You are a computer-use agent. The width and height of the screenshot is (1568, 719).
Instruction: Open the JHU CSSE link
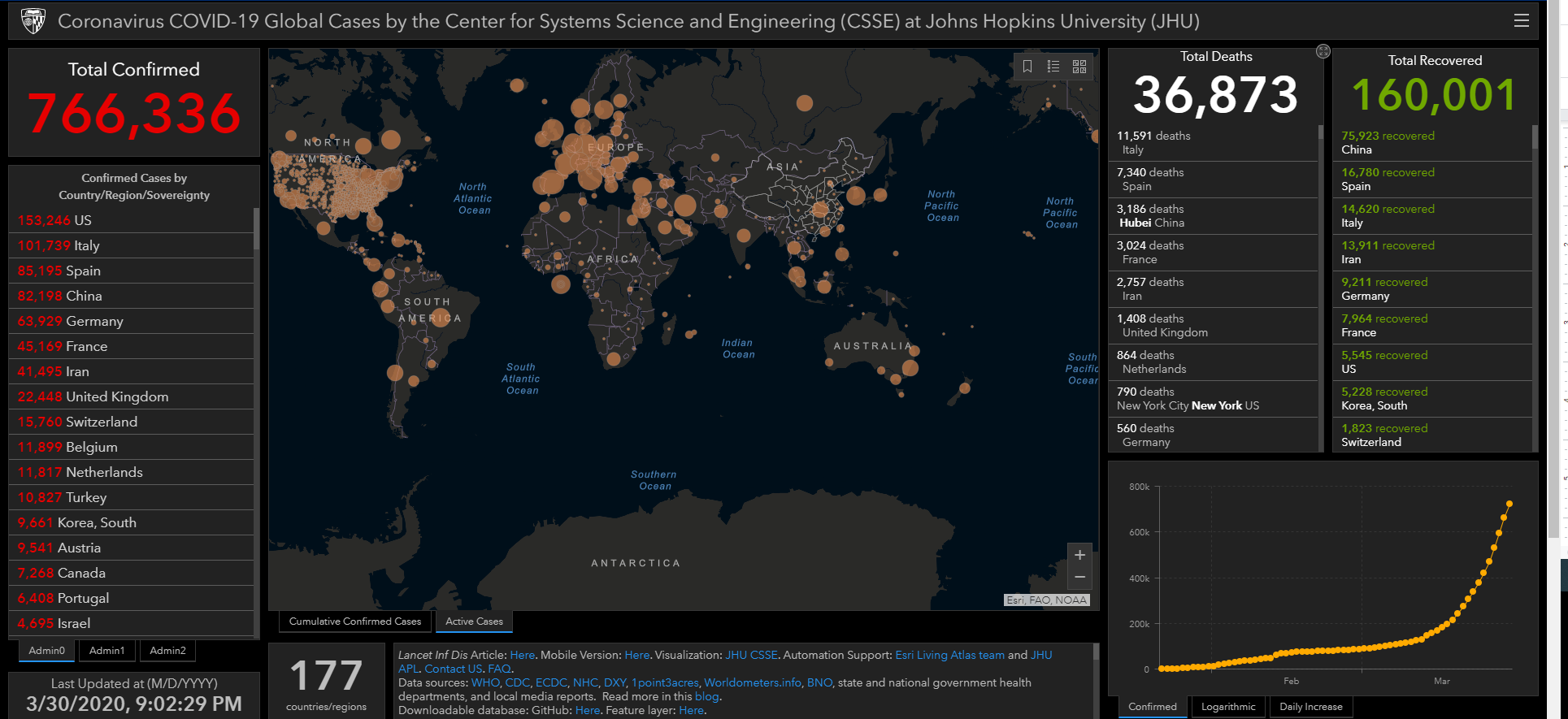751,655
